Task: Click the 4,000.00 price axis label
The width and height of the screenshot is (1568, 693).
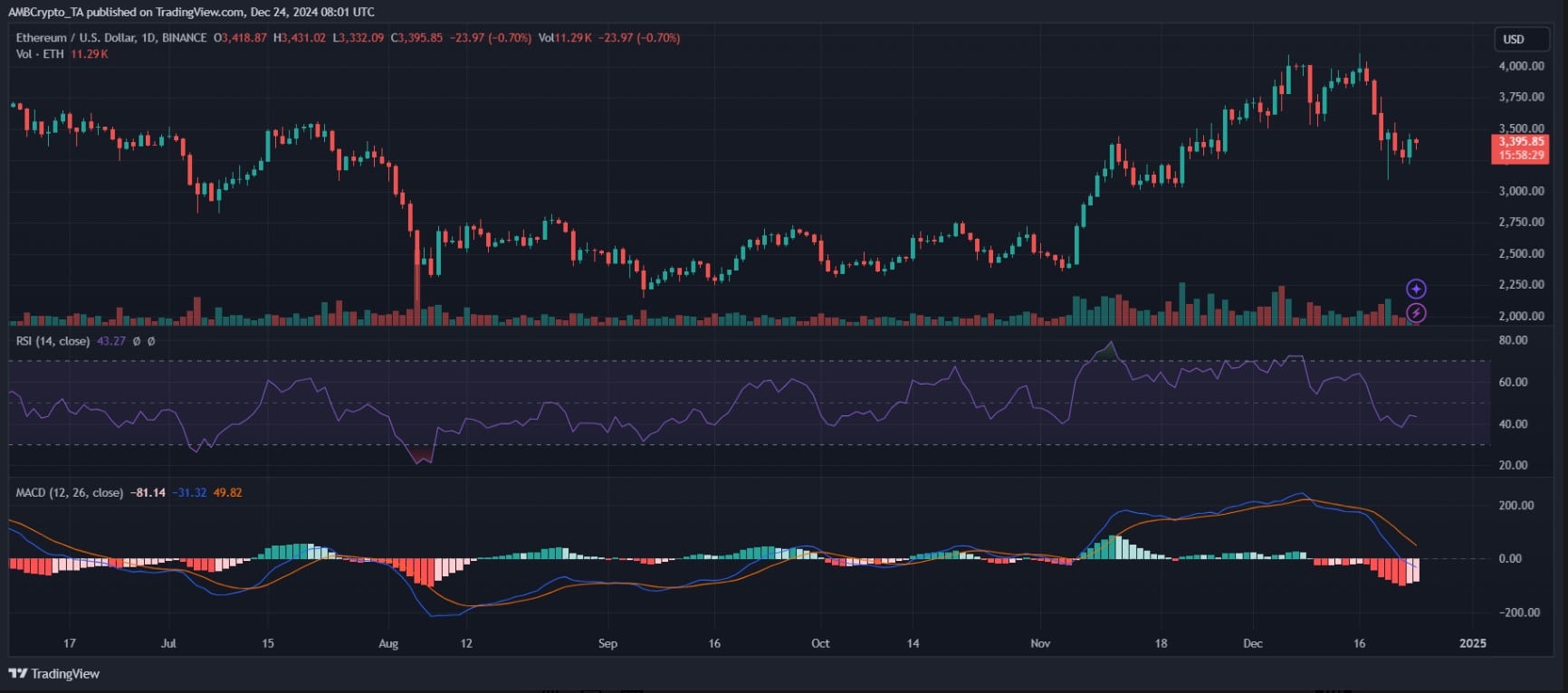Action: pos(1521,66)
